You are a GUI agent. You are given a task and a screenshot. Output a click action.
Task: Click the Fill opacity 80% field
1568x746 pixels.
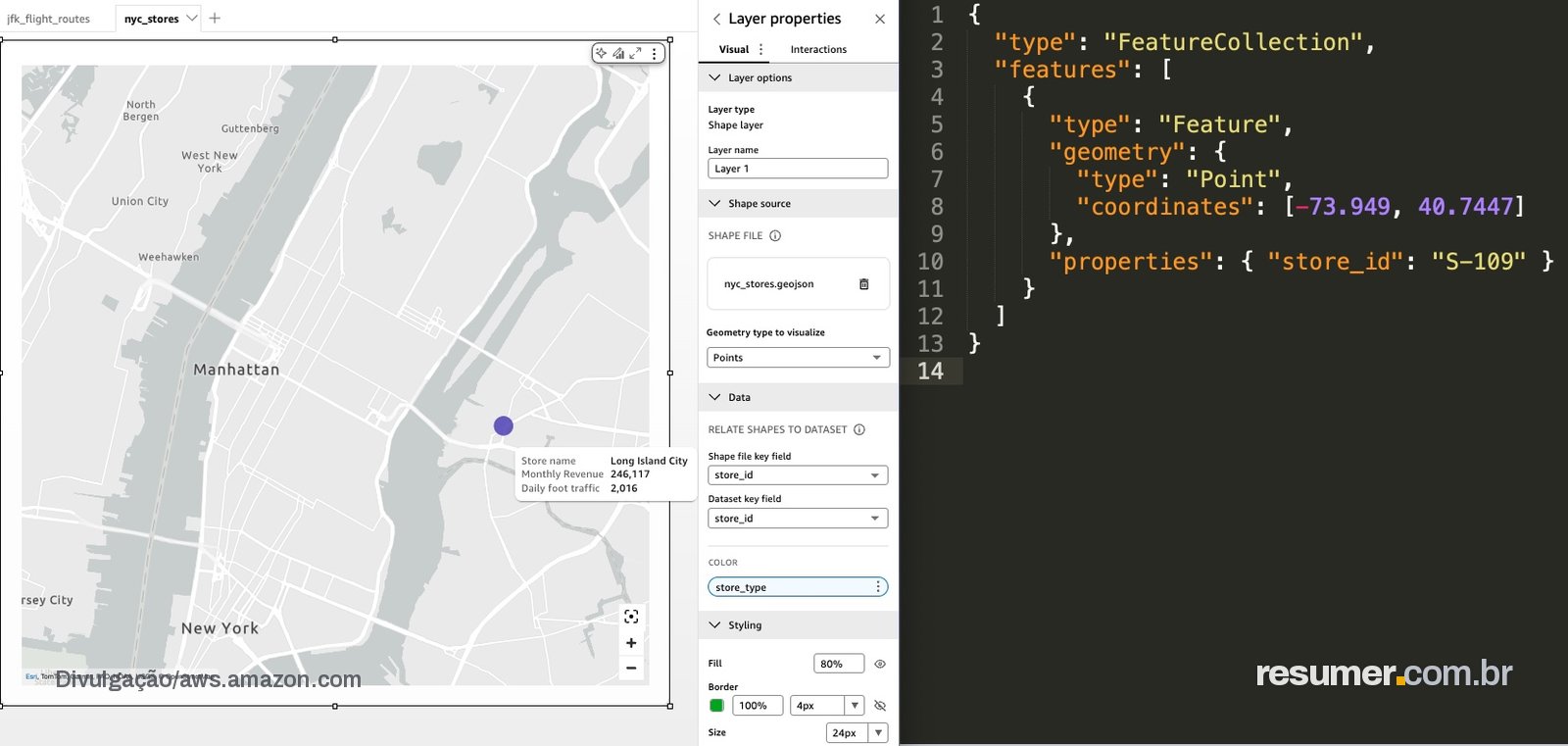(x=839, y=664)
